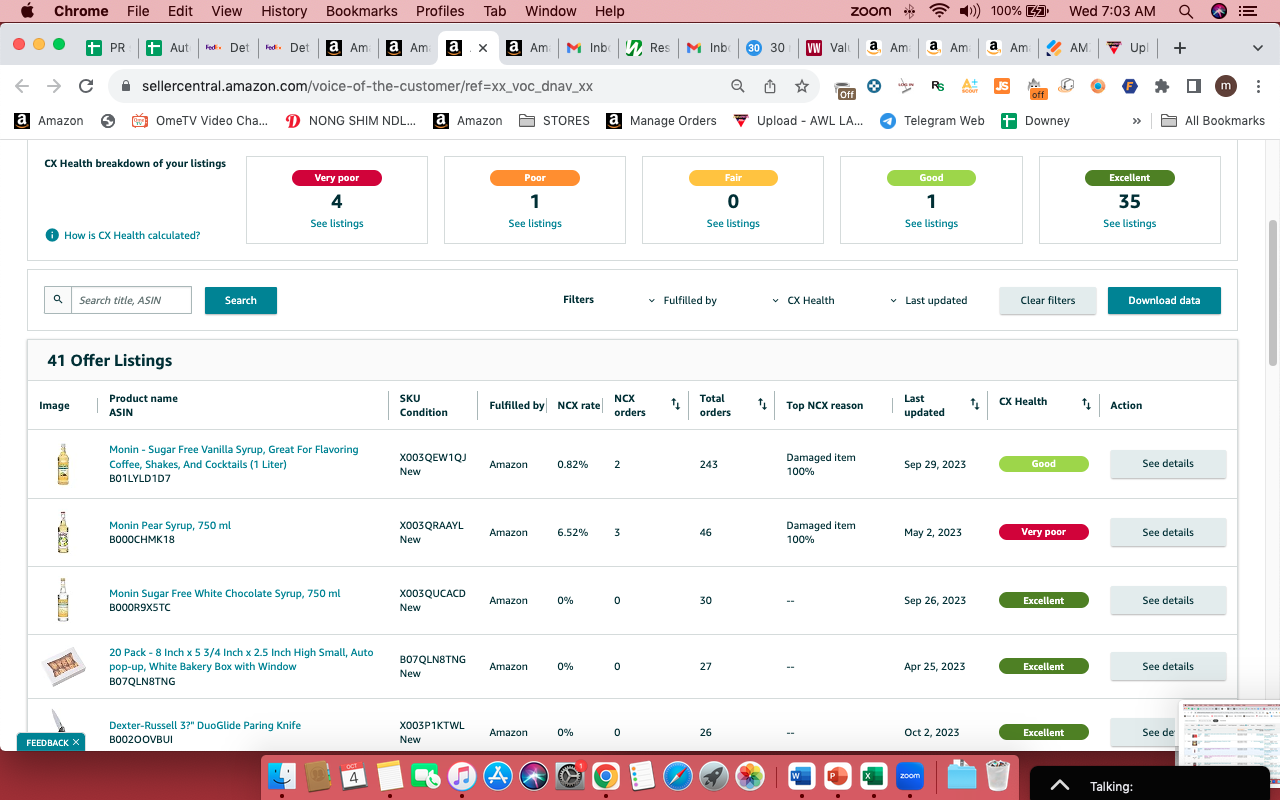Go back to the previous page
Viewport: 1280px width, 800px height.
pos(22,86)
